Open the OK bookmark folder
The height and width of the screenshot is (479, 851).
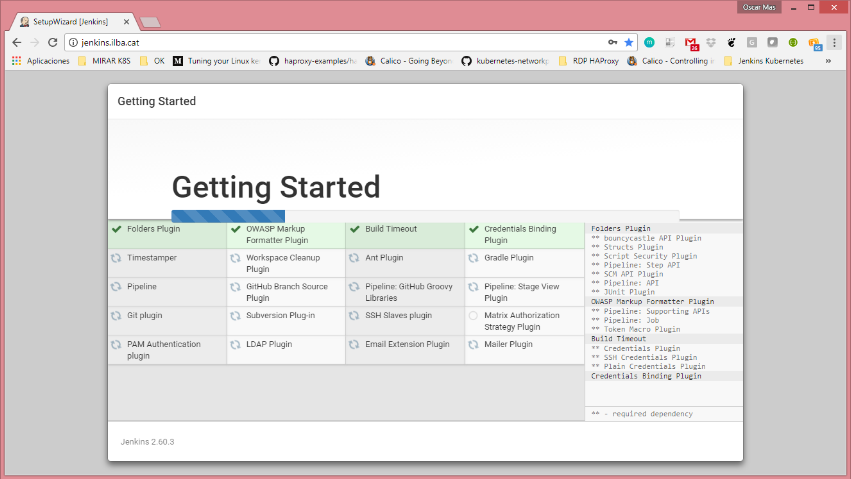[x=152, y=61]
